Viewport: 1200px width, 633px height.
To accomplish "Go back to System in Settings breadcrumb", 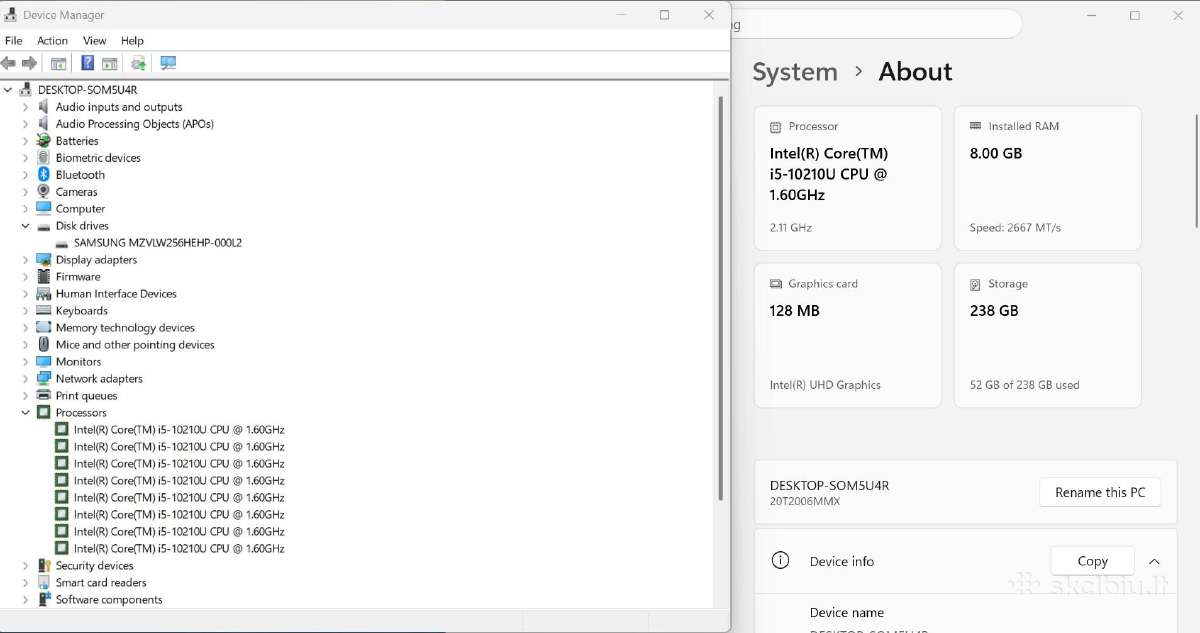I will 795,72.
